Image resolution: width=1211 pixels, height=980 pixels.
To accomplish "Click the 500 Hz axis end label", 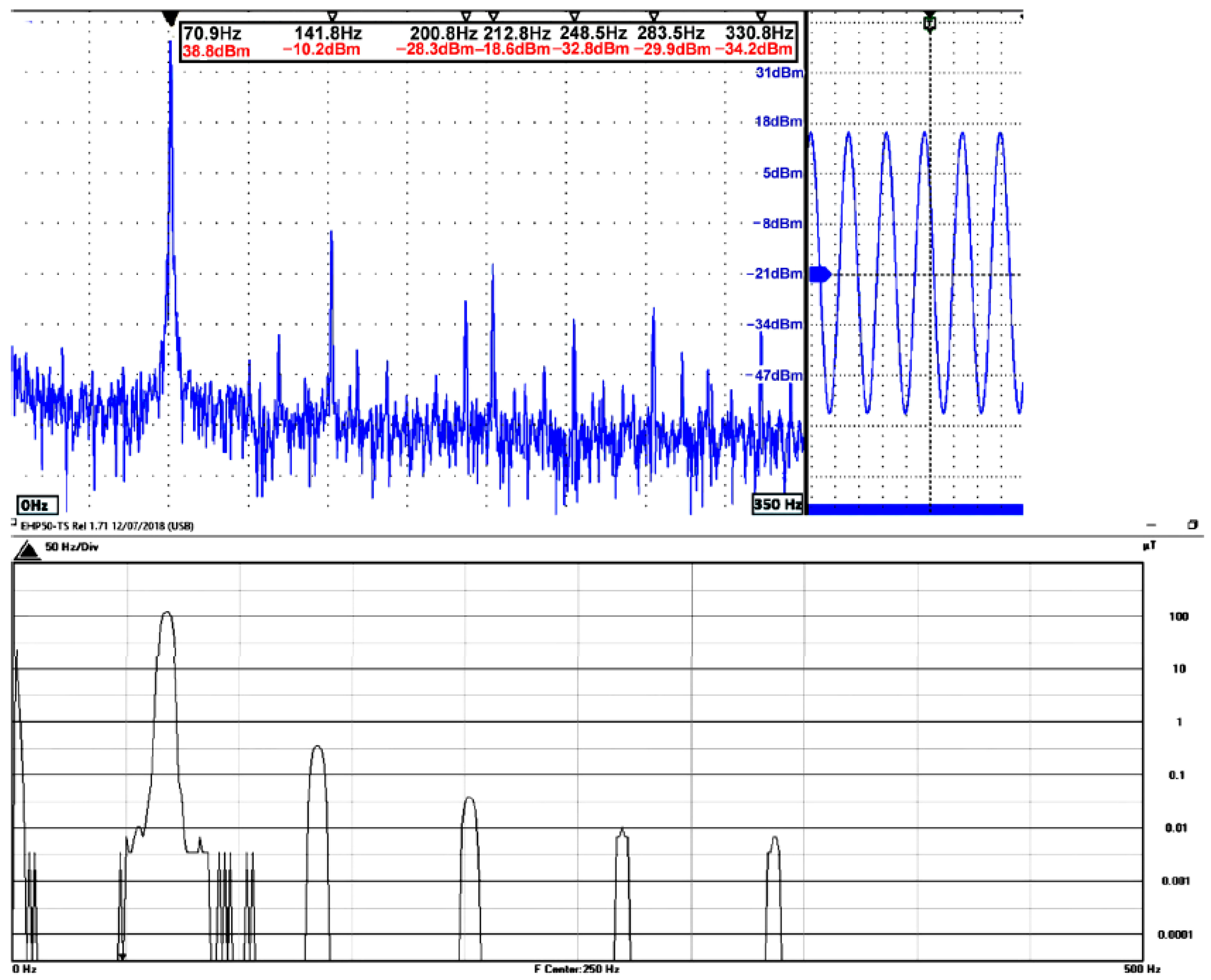I will [x=1142, y=969].
